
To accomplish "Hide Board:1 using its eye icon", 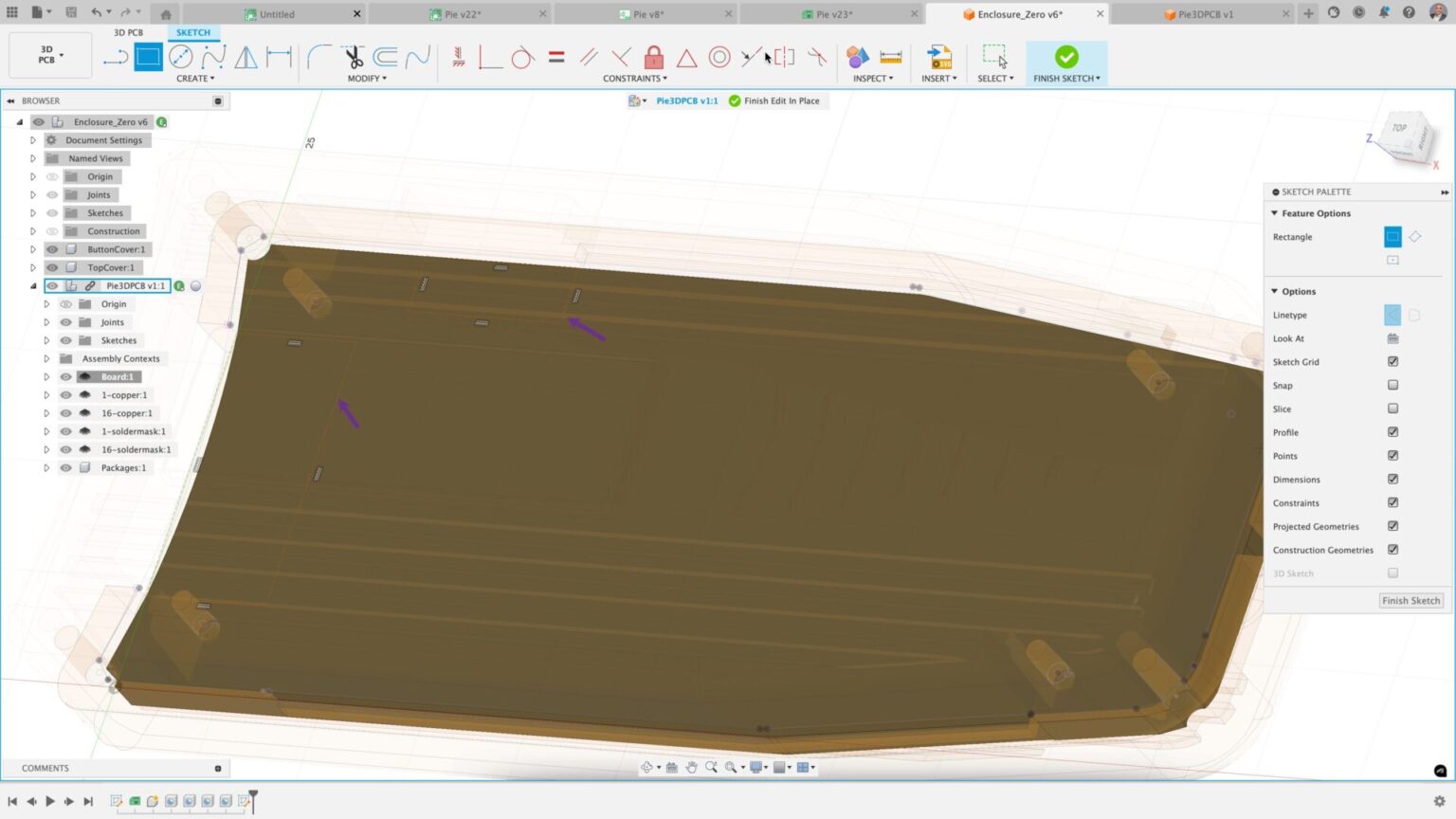I will pos(64,376).
